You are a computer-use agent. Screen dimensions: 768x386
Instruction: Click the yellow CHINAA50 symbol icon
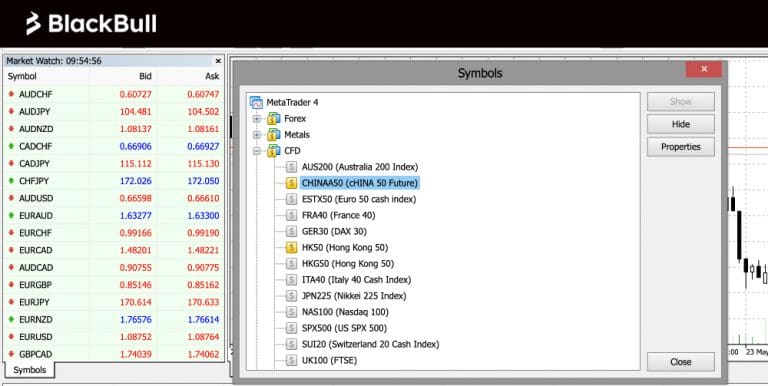tap(291, 183)
